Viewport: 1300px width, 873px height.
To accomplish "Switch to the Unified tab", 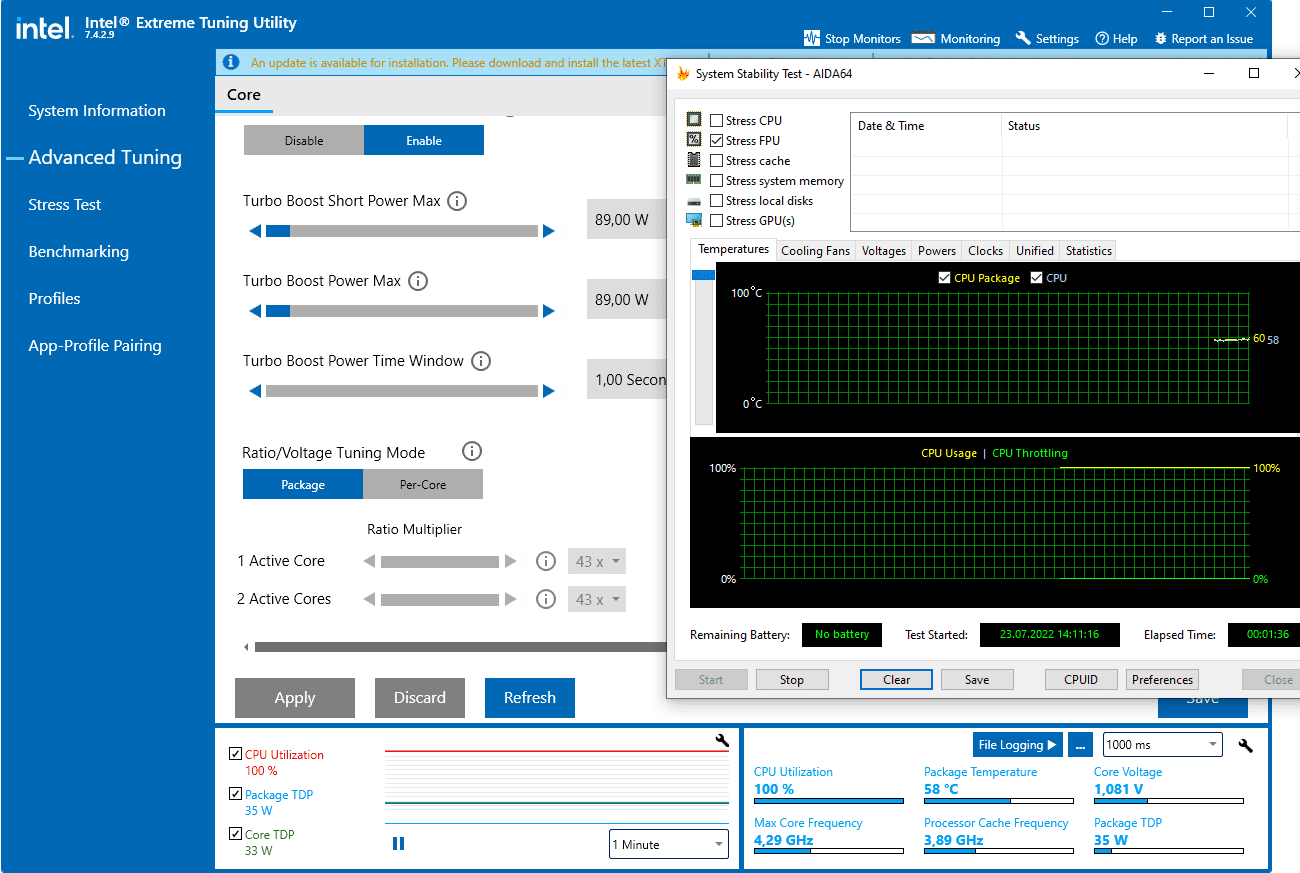I will pyautogui.click(x=1034, y=251).
